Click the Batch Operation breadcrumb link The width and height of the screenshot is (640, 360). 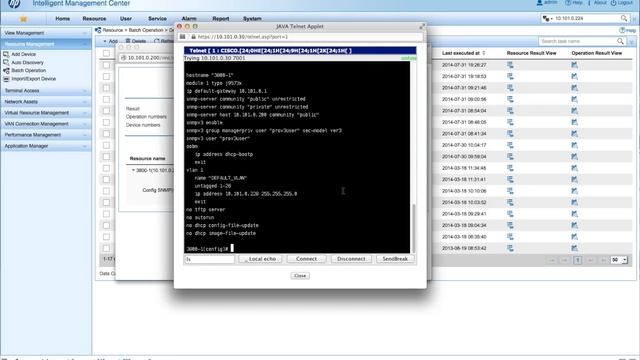click(x=146, y=30)
